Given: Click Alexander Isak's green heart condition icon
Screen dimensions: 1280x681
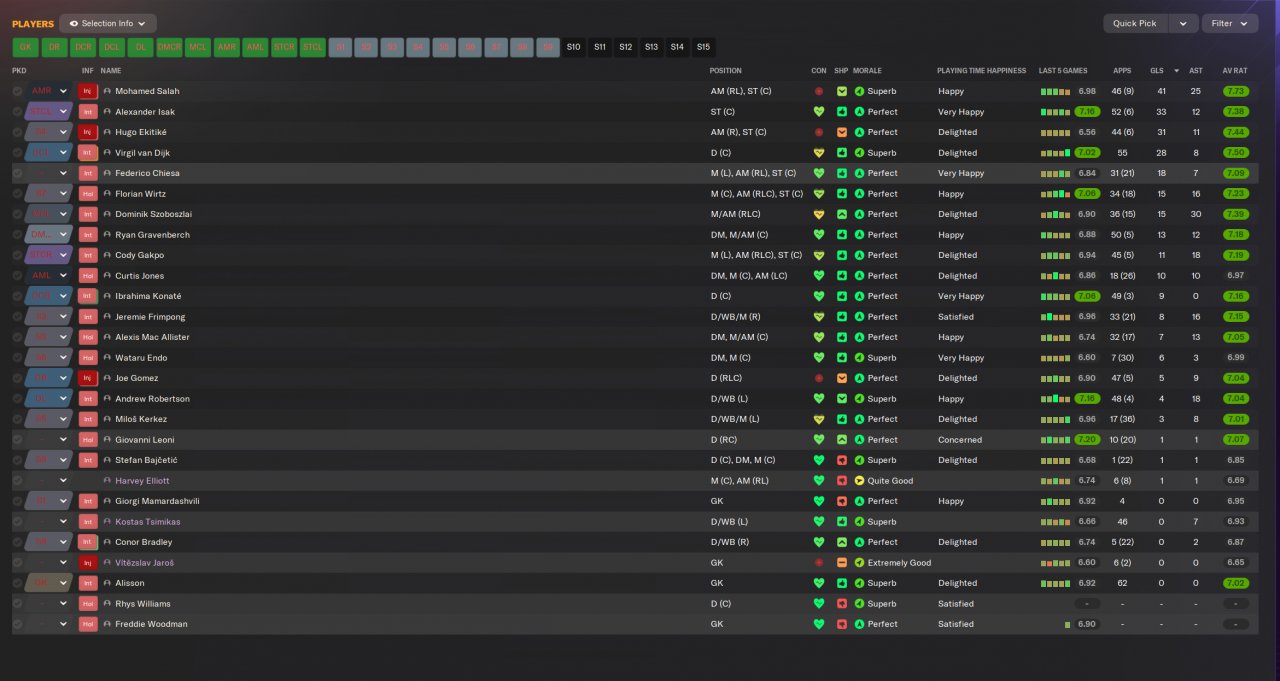Looking at the screenshot, I should [819, 112].
